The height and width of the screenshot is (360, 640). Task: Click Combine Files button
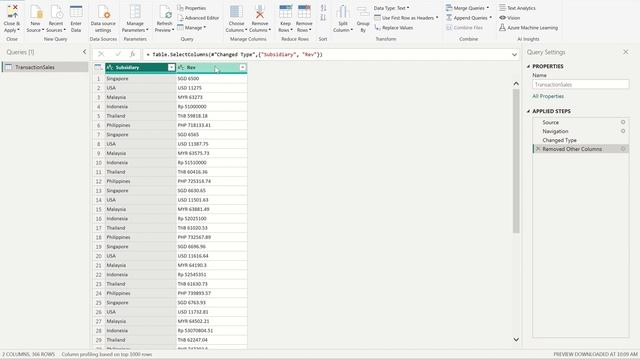coord(464,28)
